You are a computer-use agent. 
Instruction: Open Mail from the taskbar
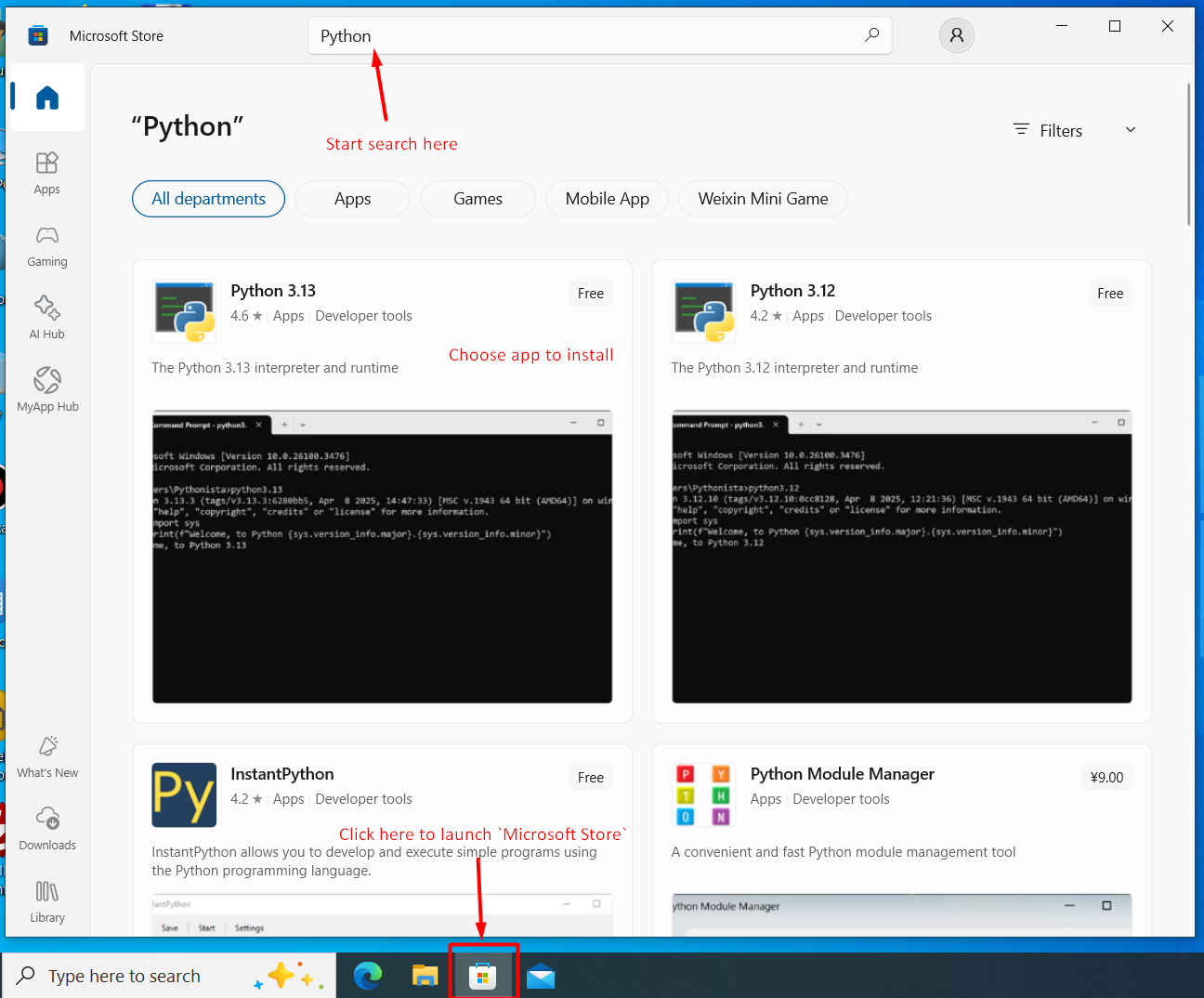pos(541,976)
